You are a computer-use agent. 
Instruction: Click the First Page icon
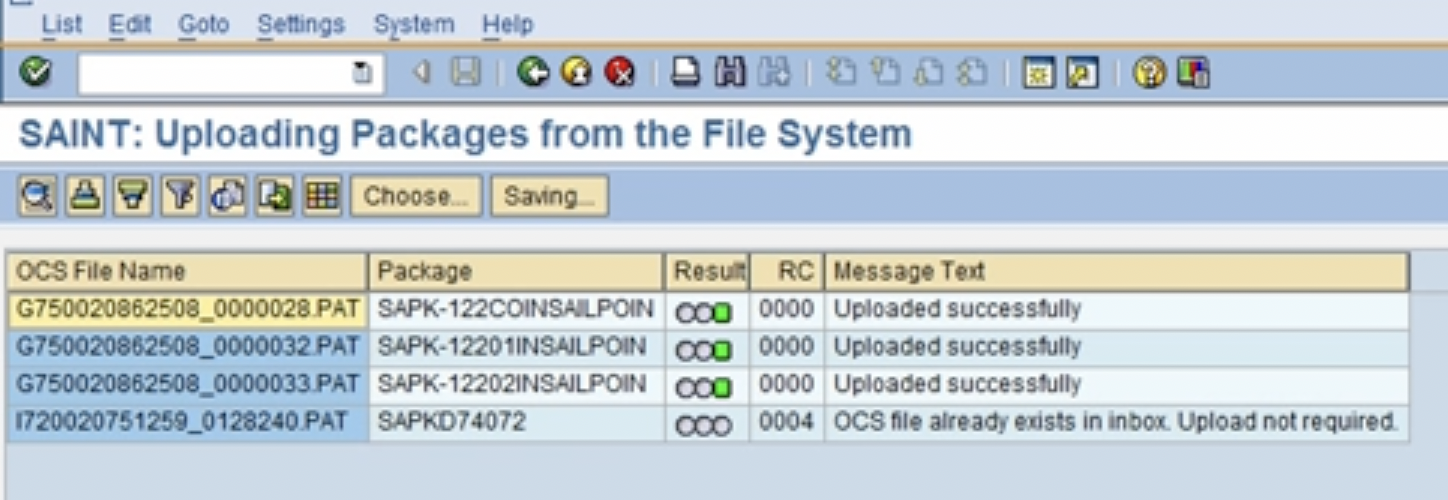point(842,73)
